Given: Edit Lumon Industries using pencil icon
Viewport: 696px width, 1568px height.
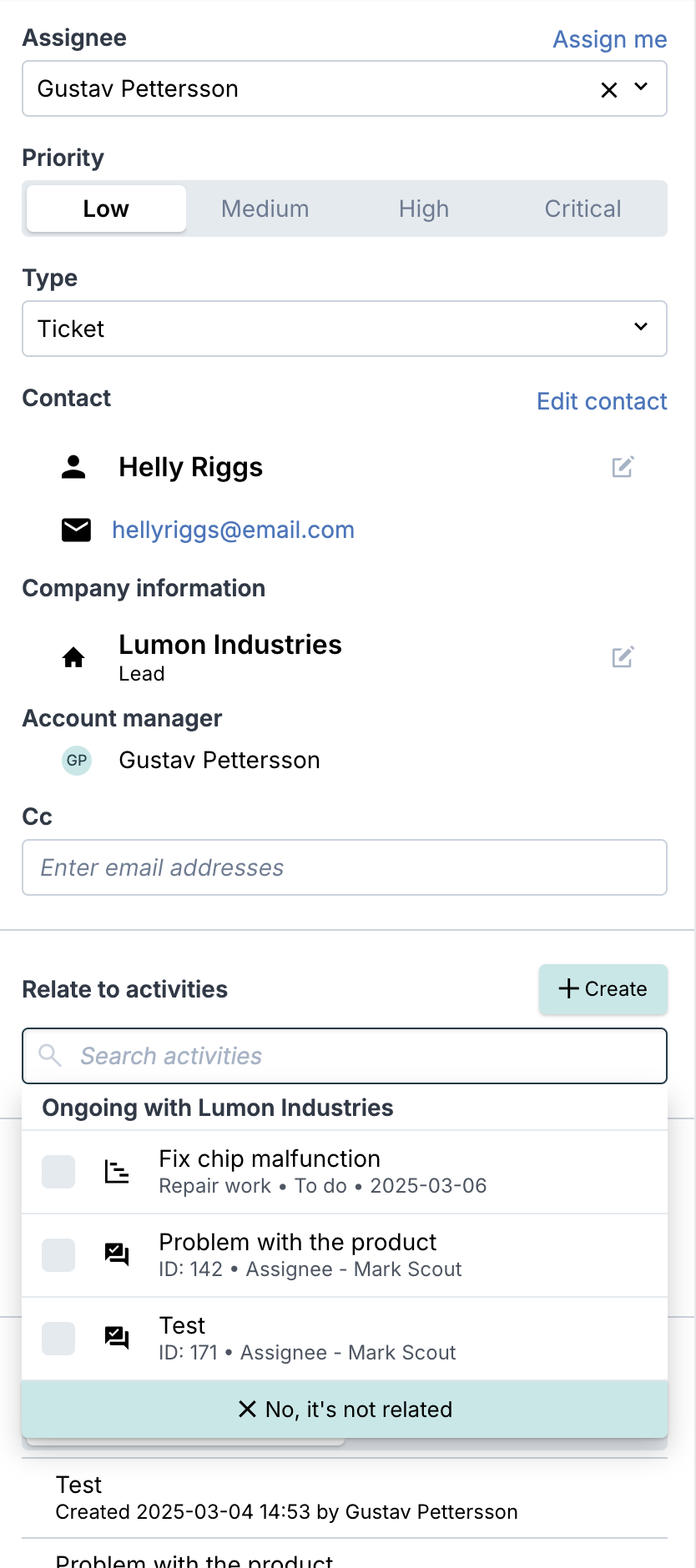Looking at the screenshot, I should pyautogui.click(x=623, y=657).
